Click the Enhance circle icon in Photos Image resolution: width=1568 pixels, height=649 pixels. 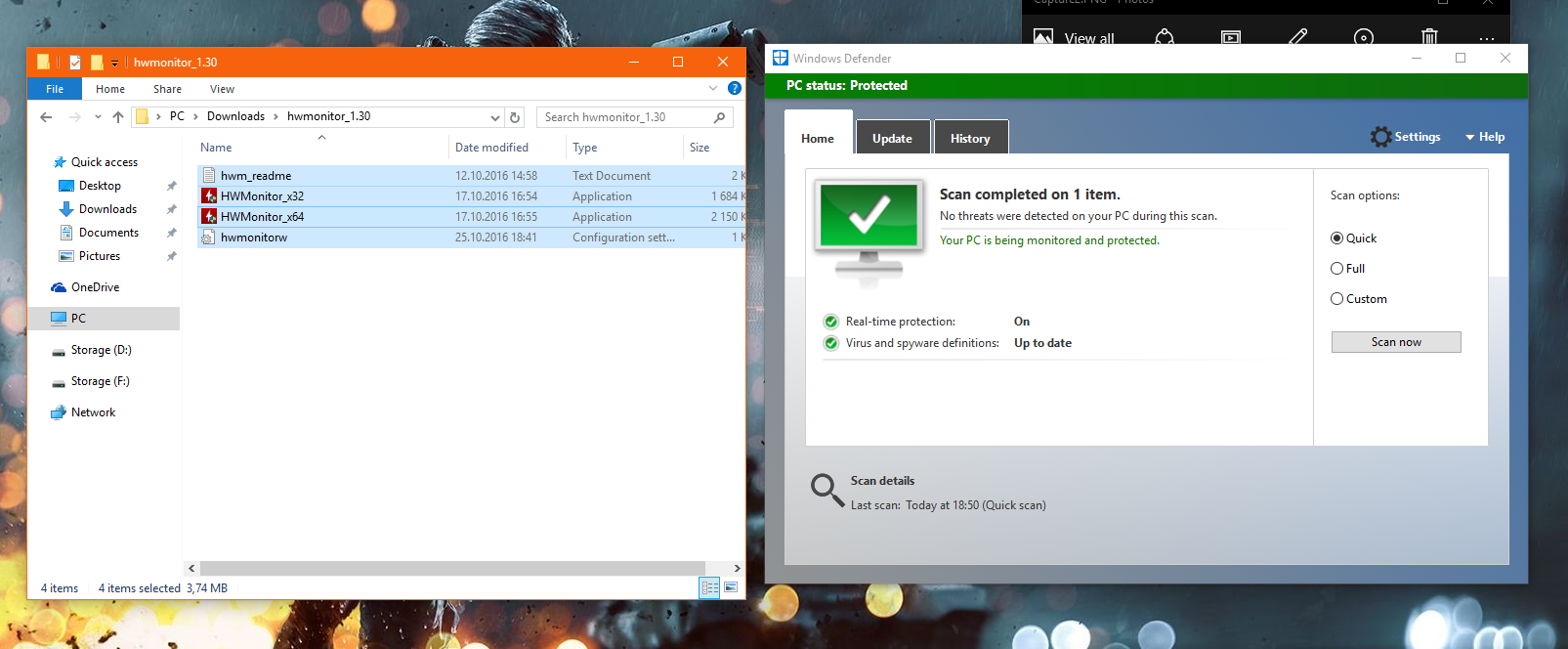(x=1364, y=37)
